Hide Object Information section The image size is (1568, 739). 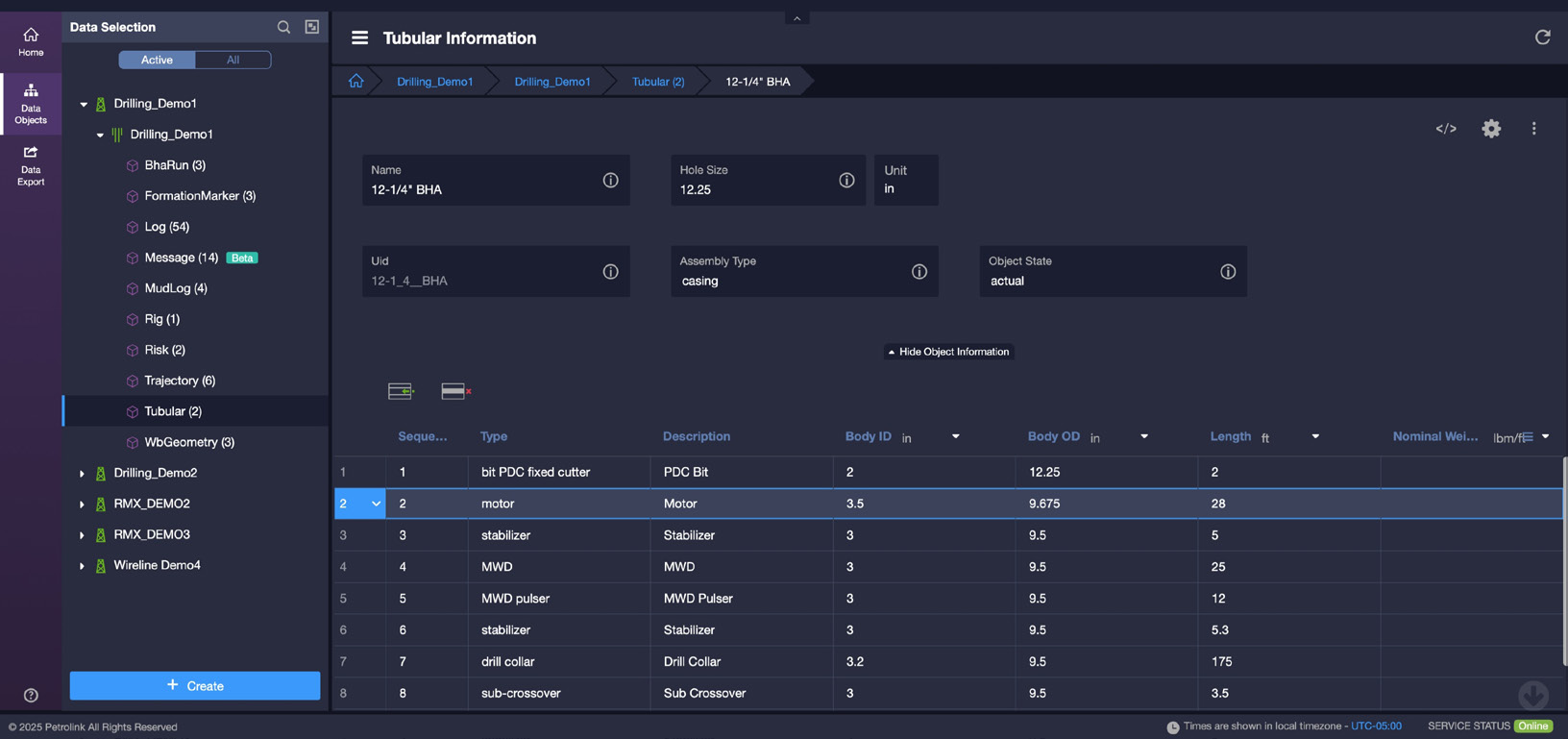[948, 352]
